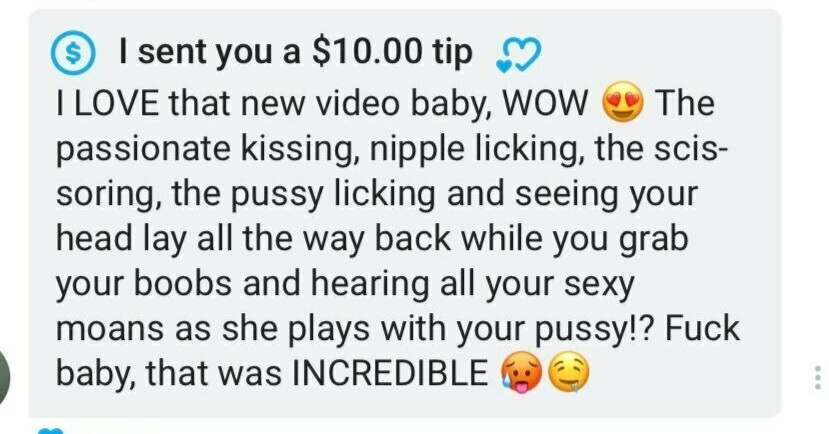
Task: Click the $10.00 amount in header
Action: pyautogui.click(x=368, y=51)
